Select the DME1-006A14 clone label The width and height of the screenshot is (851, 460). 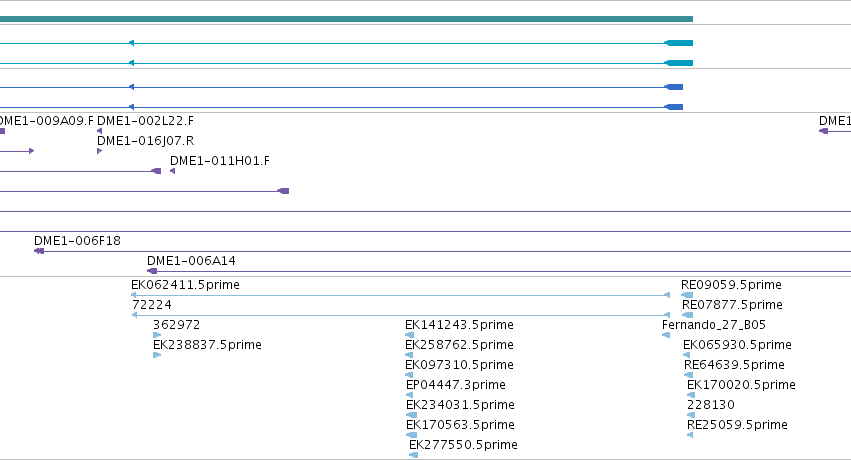[x=191, y=260]
